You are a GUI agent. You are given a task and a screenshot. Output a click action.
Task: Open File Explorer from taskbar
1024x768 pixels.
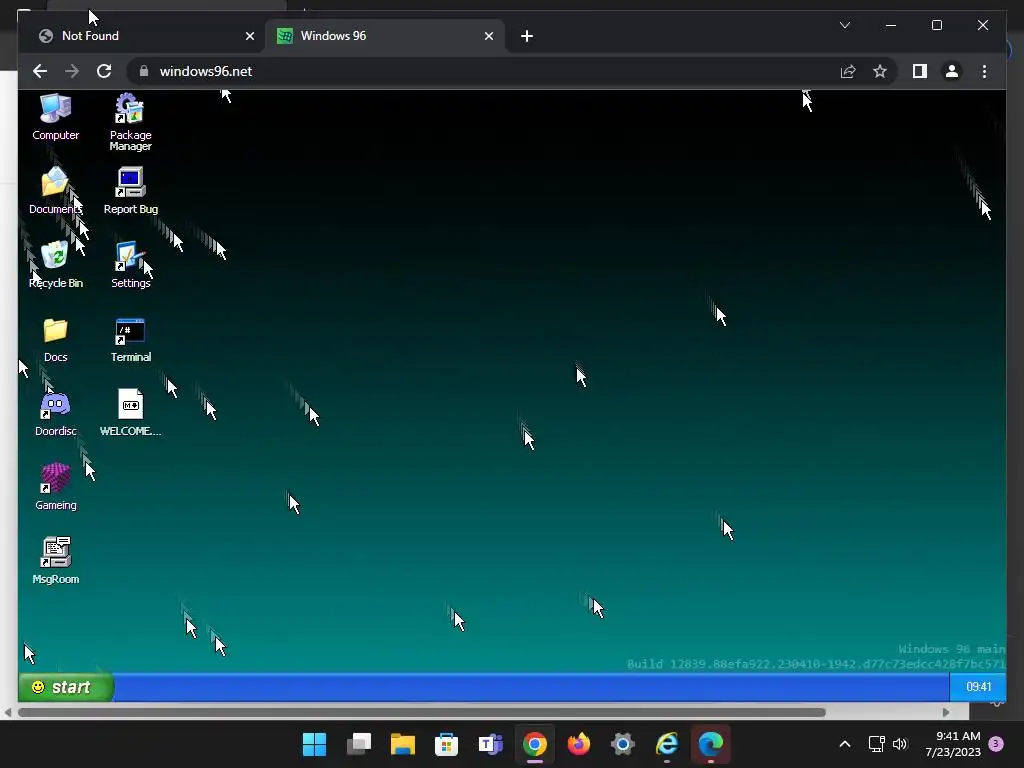pos(402,744)
